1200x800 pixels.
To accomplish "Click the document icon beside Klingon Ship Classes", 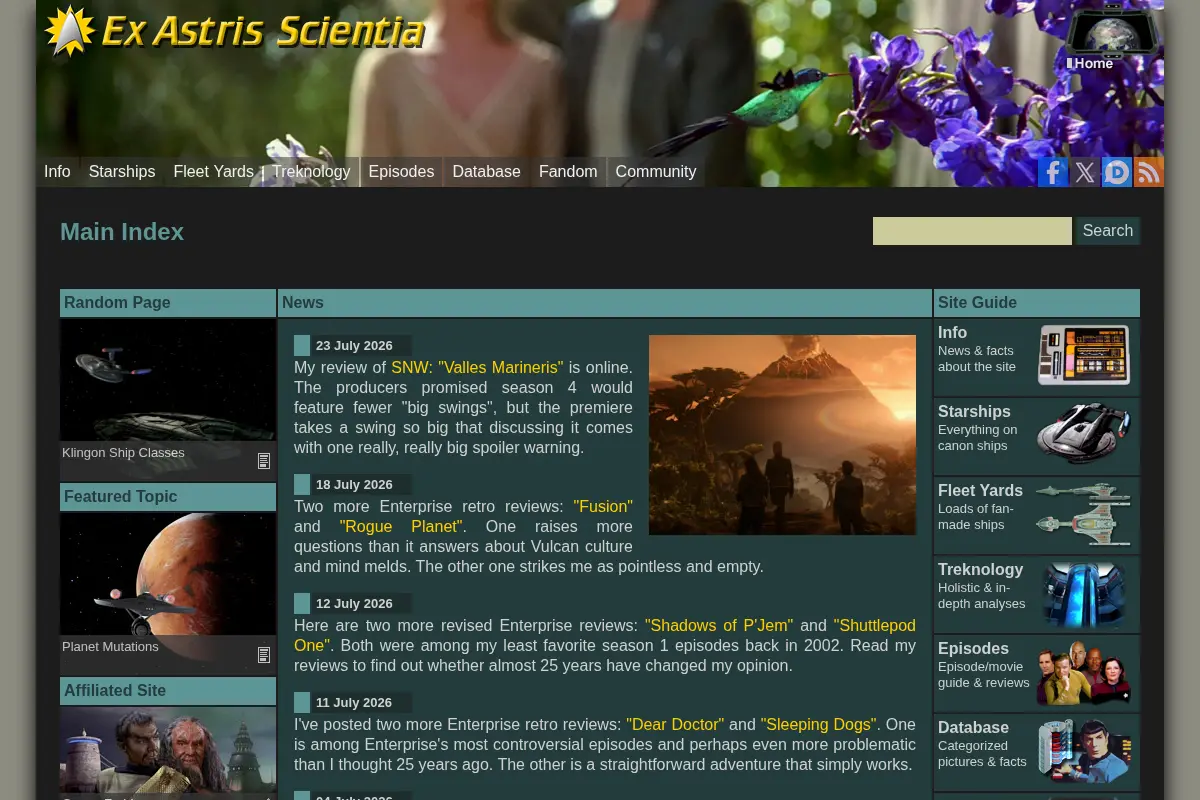I will pos(264,461).
